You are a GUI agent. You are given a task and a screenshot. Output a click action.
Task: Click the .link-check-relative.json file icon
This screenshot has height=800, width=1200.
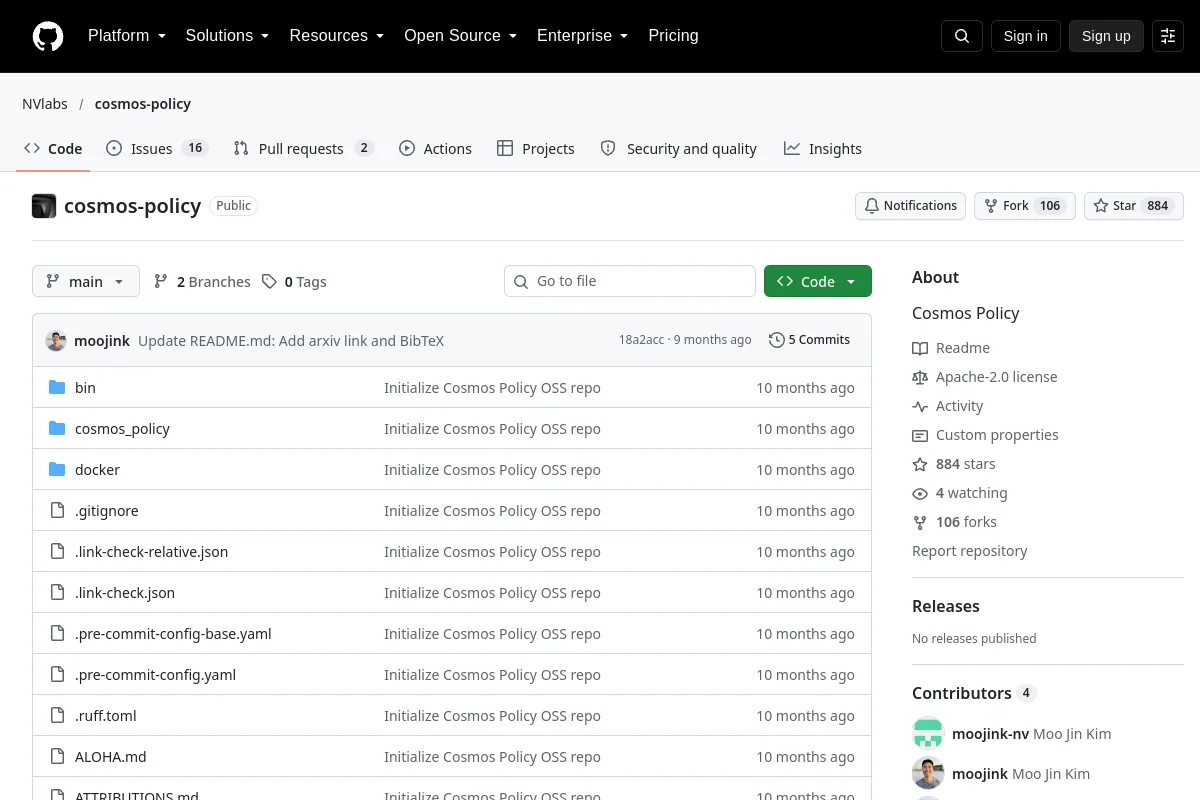tap(57, 552)
